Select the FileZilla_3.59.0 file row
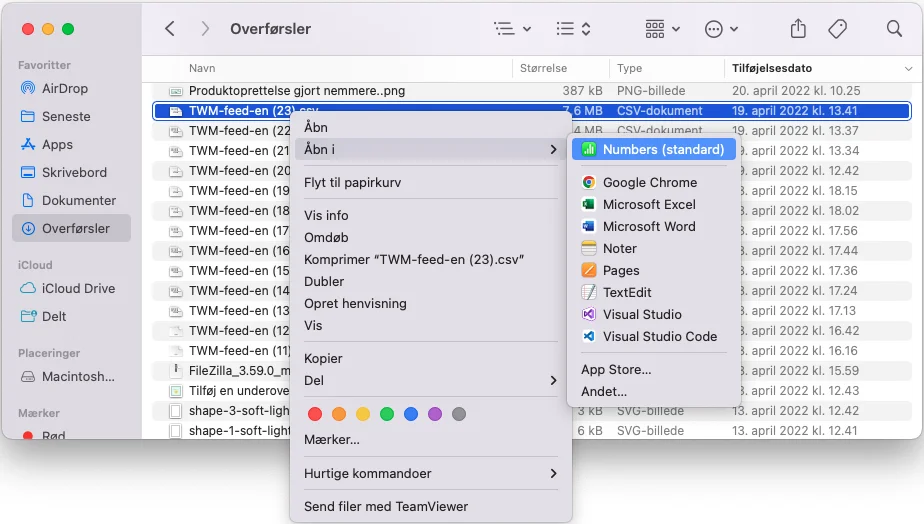The width and height of the screenshot is (924, 524). point(223,371)
